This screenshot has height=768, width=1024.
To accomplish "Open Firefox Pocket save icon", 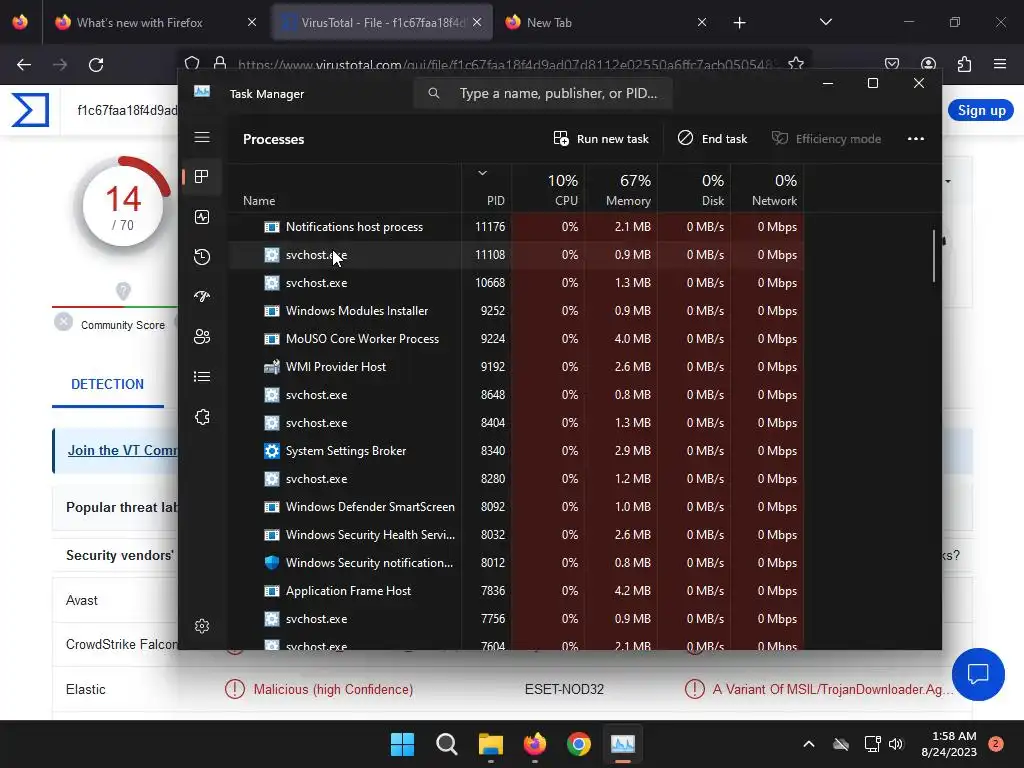I will pyautogui.click(x=891, y=64).
